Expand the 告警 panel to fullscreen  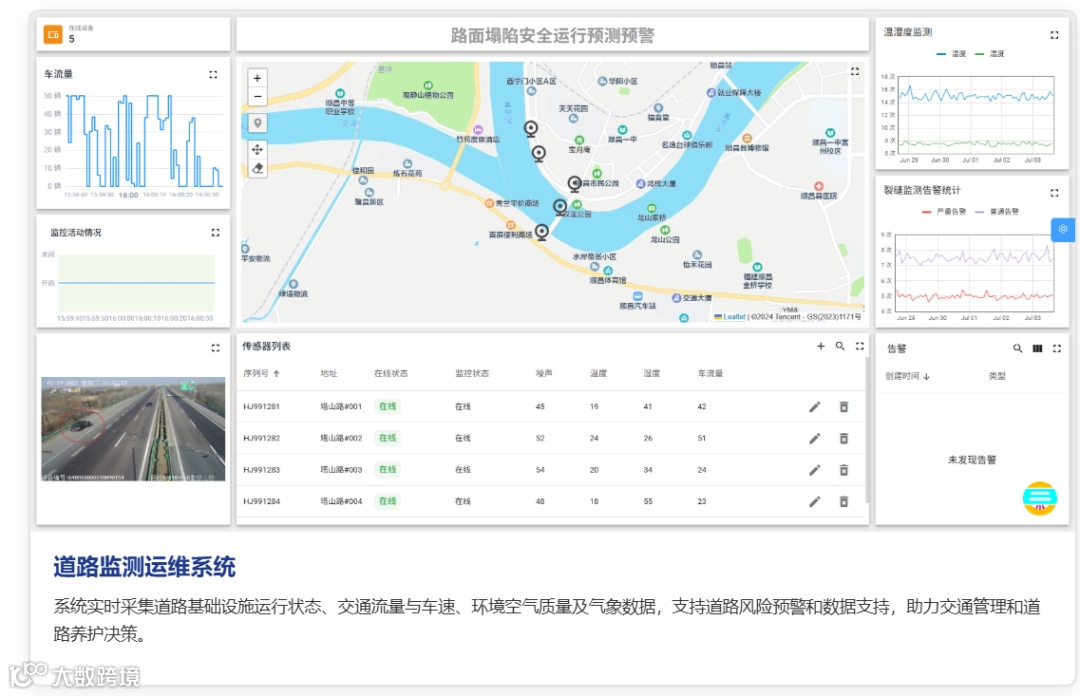[x=1057, y=349]
